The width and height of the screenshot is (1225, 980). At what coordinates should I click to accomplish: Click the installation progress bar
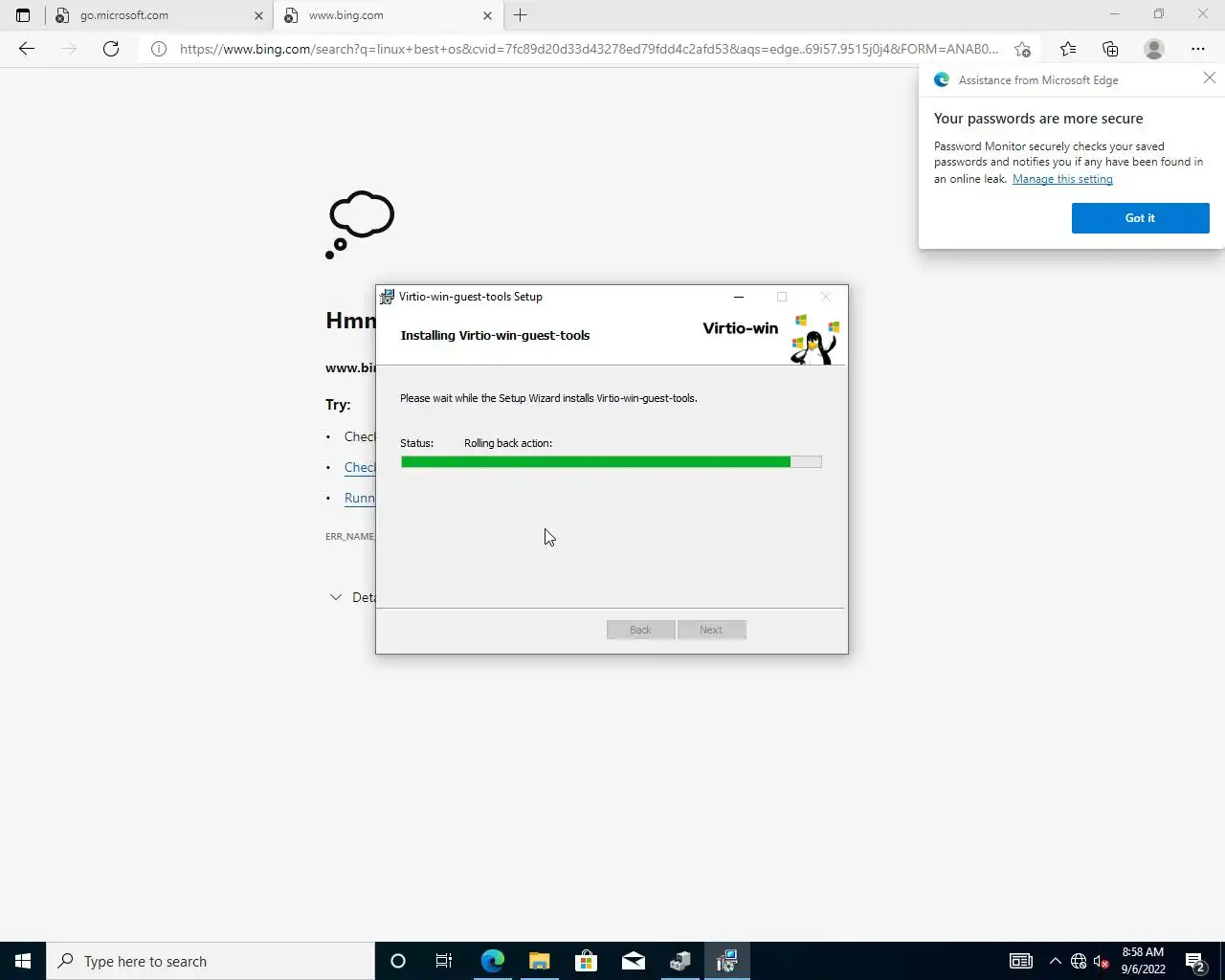611,462
